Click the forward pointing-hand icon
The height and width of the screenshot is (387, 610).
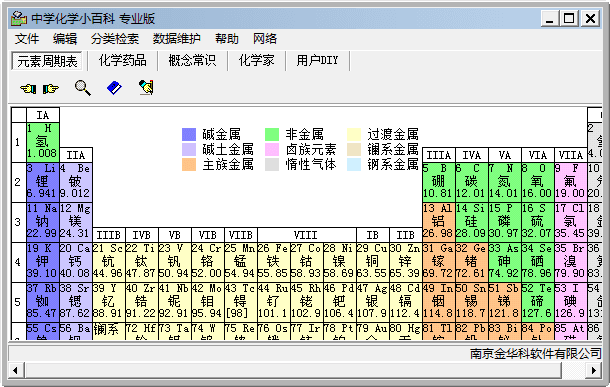click(51, 89)
